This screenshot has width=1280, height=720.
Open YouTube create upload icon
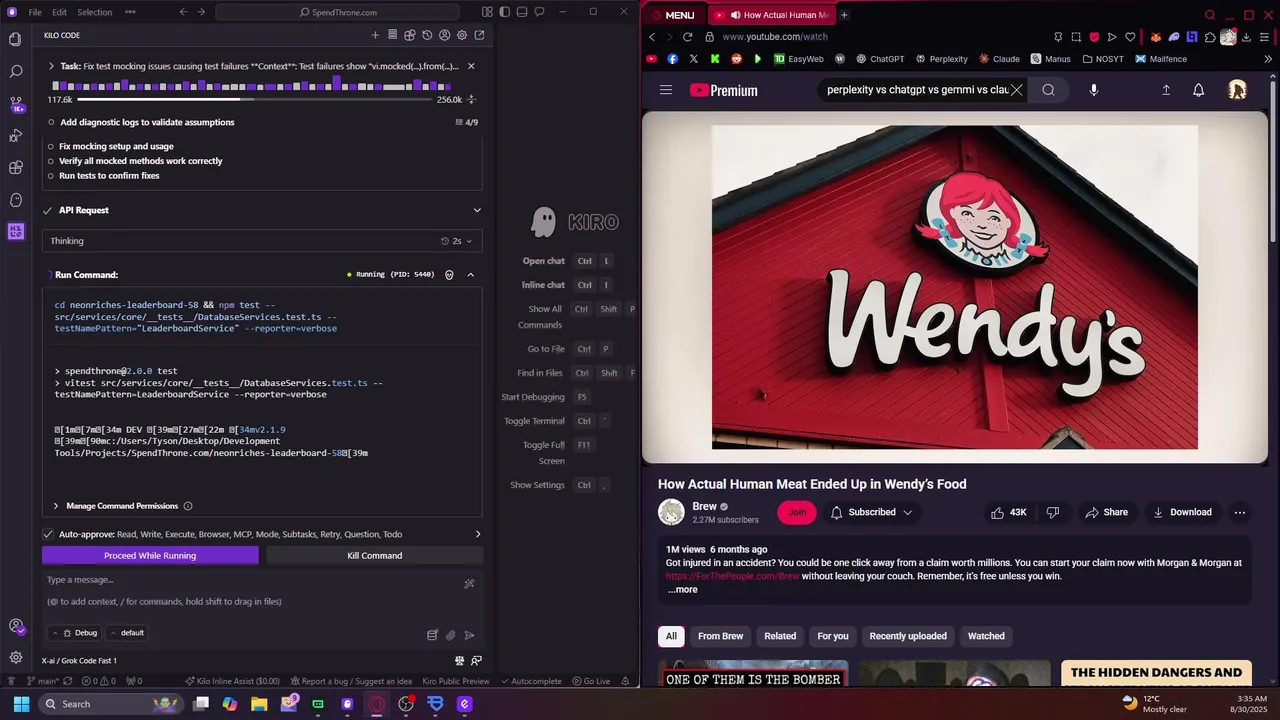point(1165,90)
